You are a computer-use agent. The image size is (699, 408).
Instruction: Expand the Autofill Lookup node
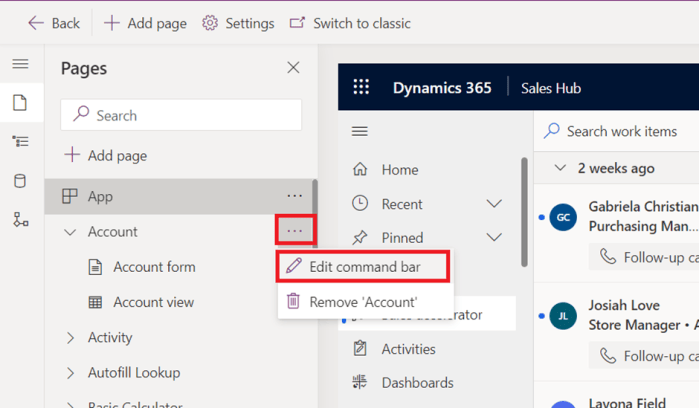tap(70, 373)
